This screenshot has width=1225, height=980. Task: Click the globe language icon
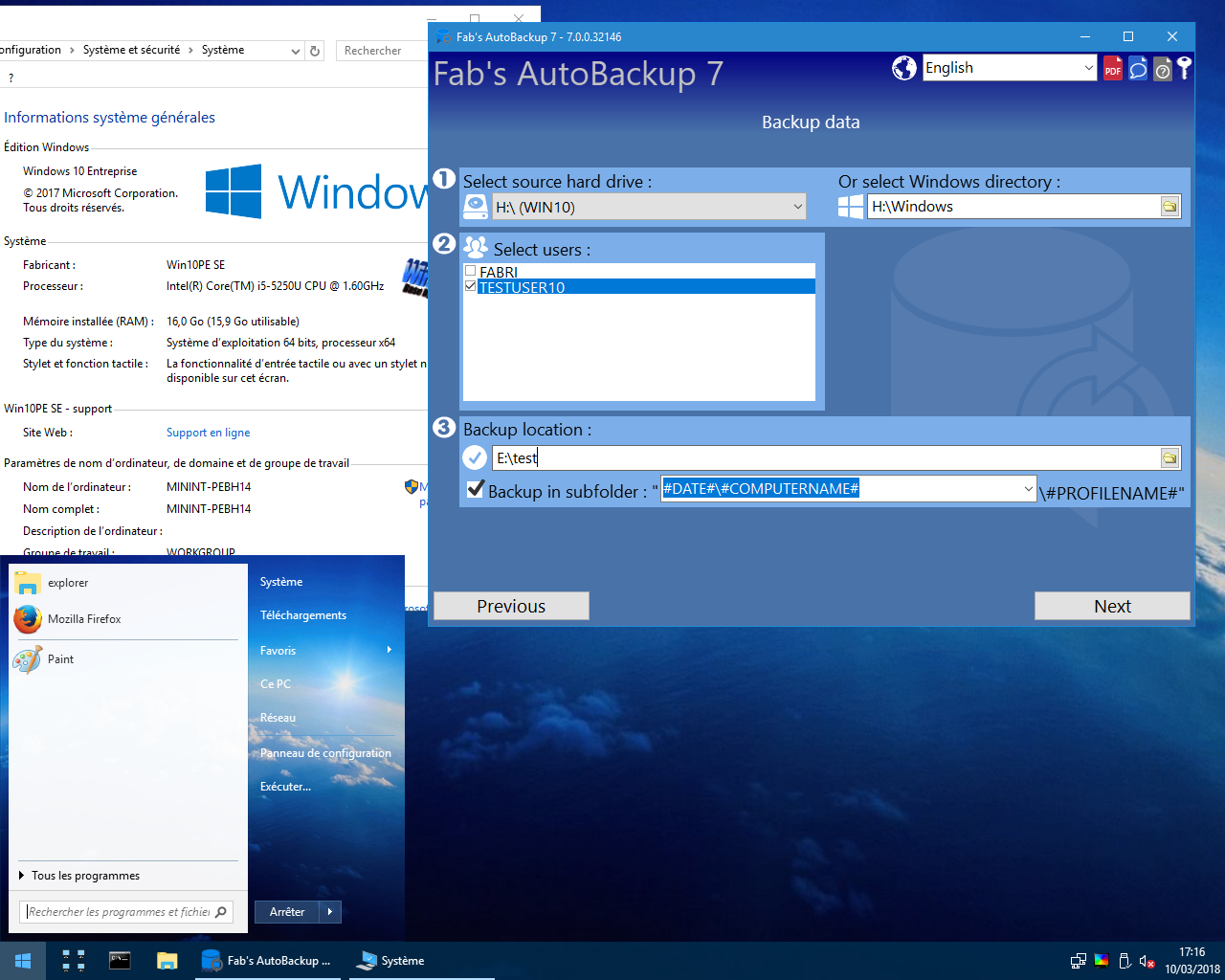904,68
